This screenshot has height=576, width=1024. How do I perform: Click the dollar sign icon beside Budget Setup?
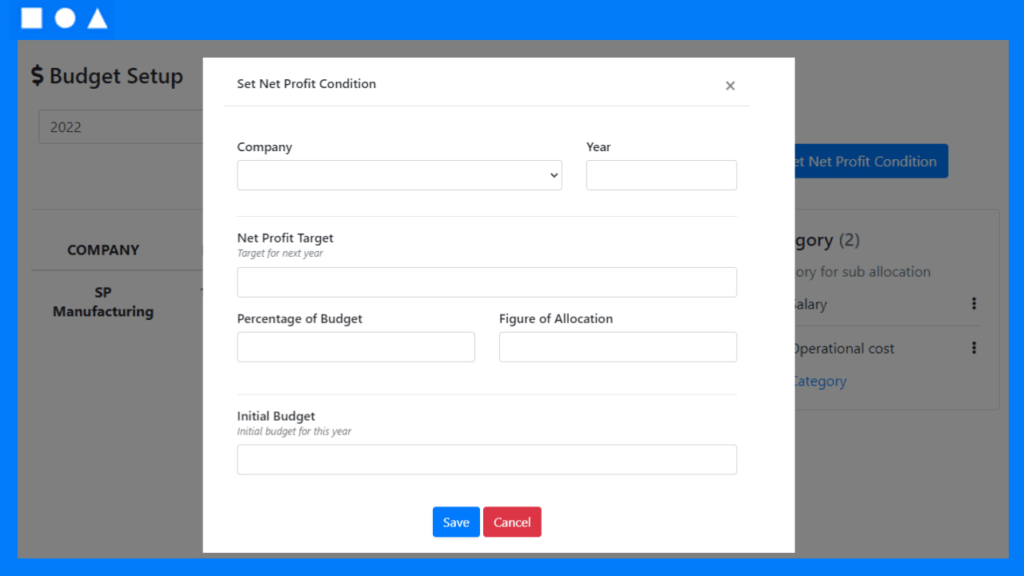tap(37, 76)
